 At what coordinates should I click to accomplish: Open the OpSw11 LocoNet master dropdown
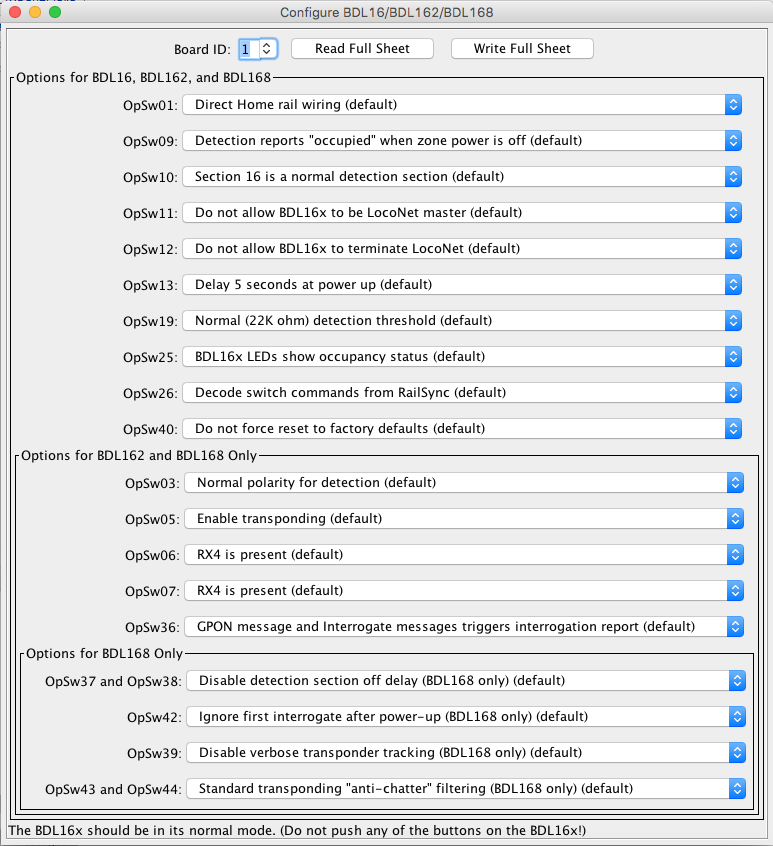pyautogui.click(x=461, y=213)
